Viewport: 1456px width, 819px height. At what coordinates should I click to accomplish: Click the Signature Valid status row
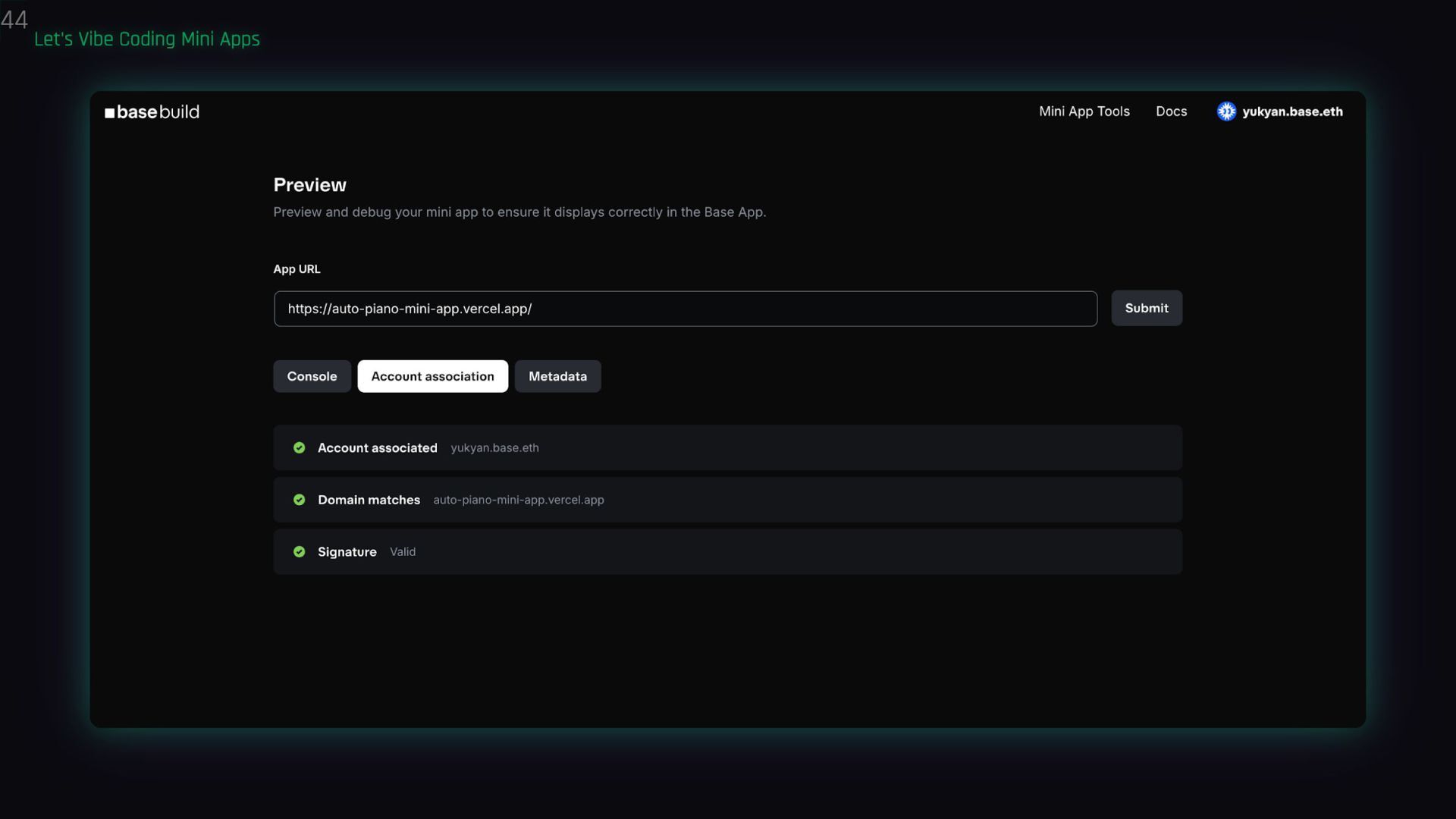[x=726, y=552]
